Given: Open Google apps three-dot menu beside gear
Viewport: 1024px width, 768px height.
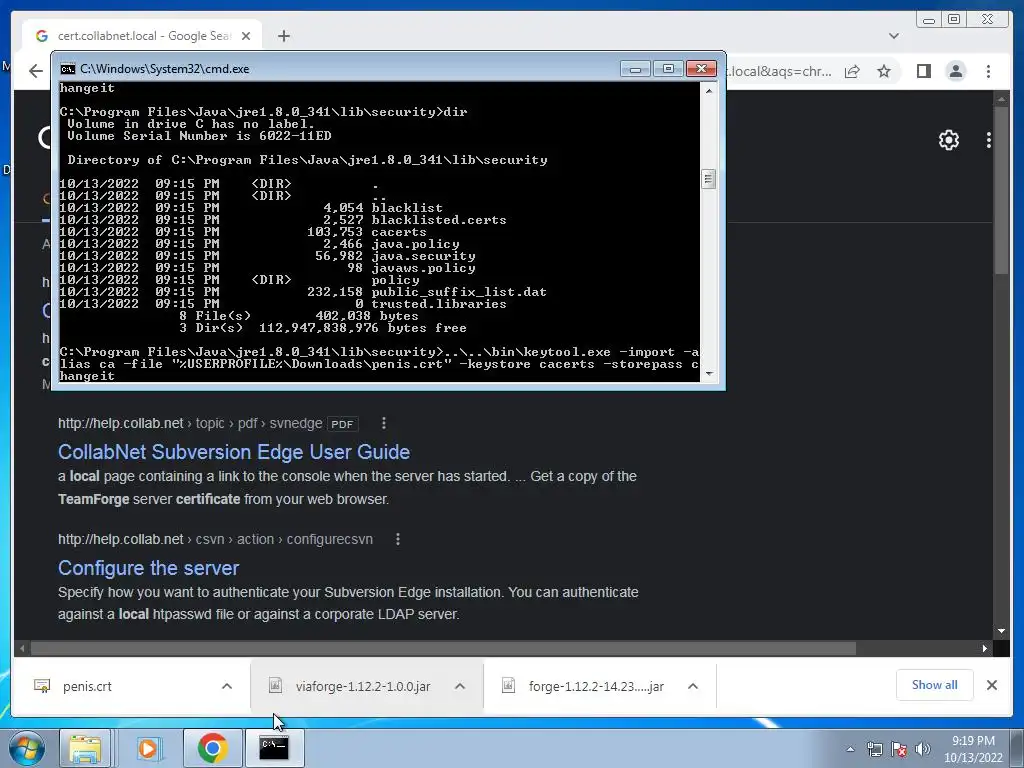Looking at the screenshot, I should pos(989,140).
